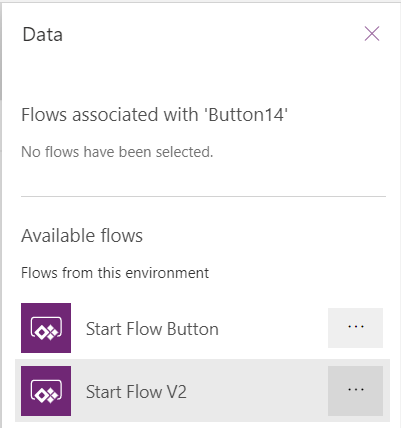Image resolution: width=401 pixels, height=428 pixels.
Task: Open the ellipsis menu for Start Flow Button
Action: (x=355, y=328)
